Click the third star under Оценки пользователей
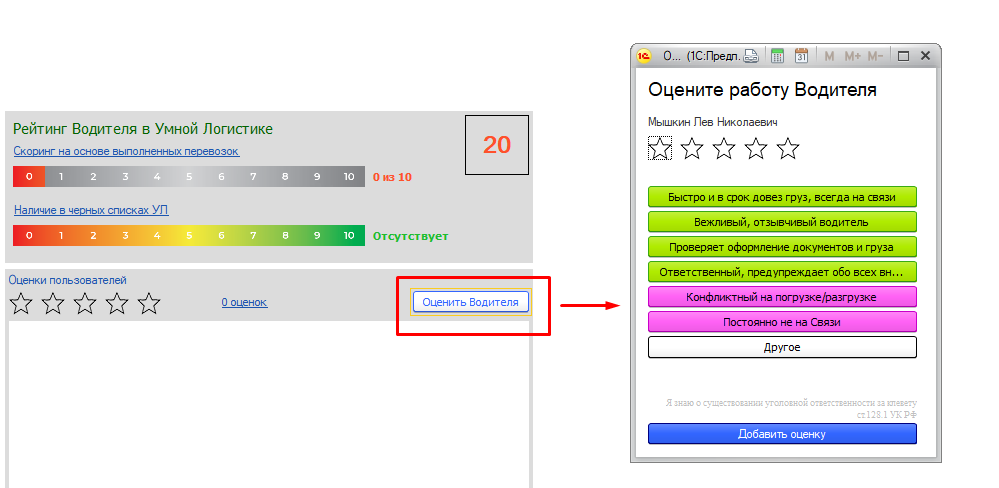The image size is (999, 488). (x=85, y=303)
